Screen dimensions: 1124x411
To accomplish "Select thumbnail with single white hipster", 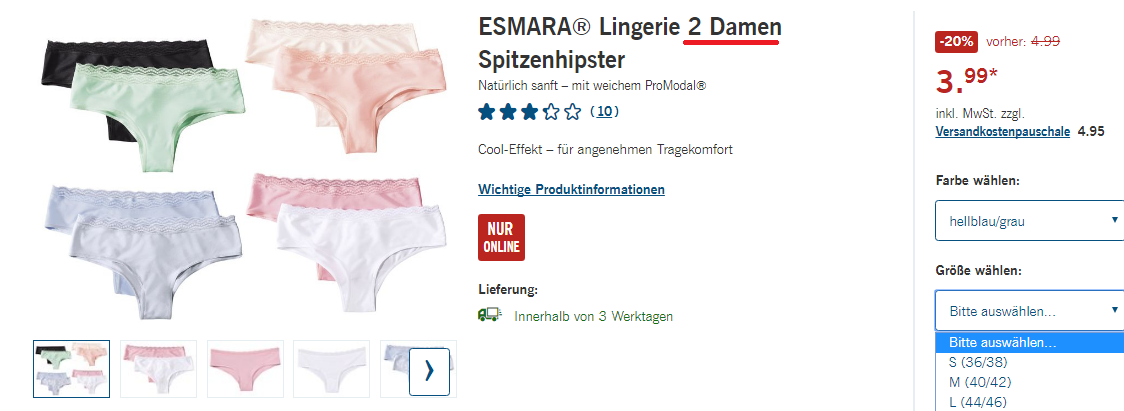I will pyautogui.click(x=332, y=369).
